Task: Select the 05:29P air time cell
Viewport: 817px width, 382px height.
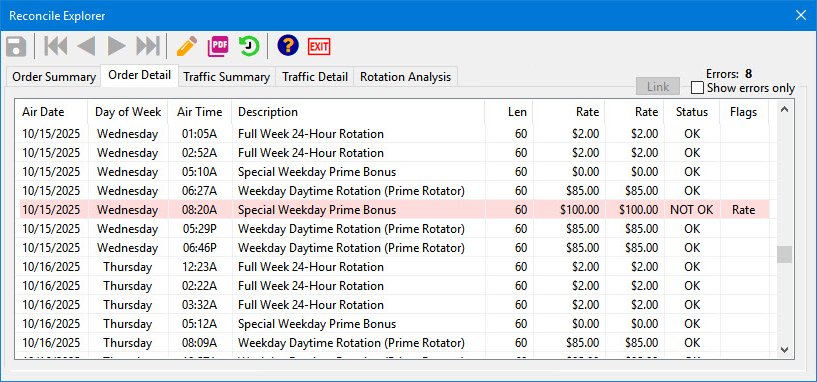Action: [x=200, y=229]
